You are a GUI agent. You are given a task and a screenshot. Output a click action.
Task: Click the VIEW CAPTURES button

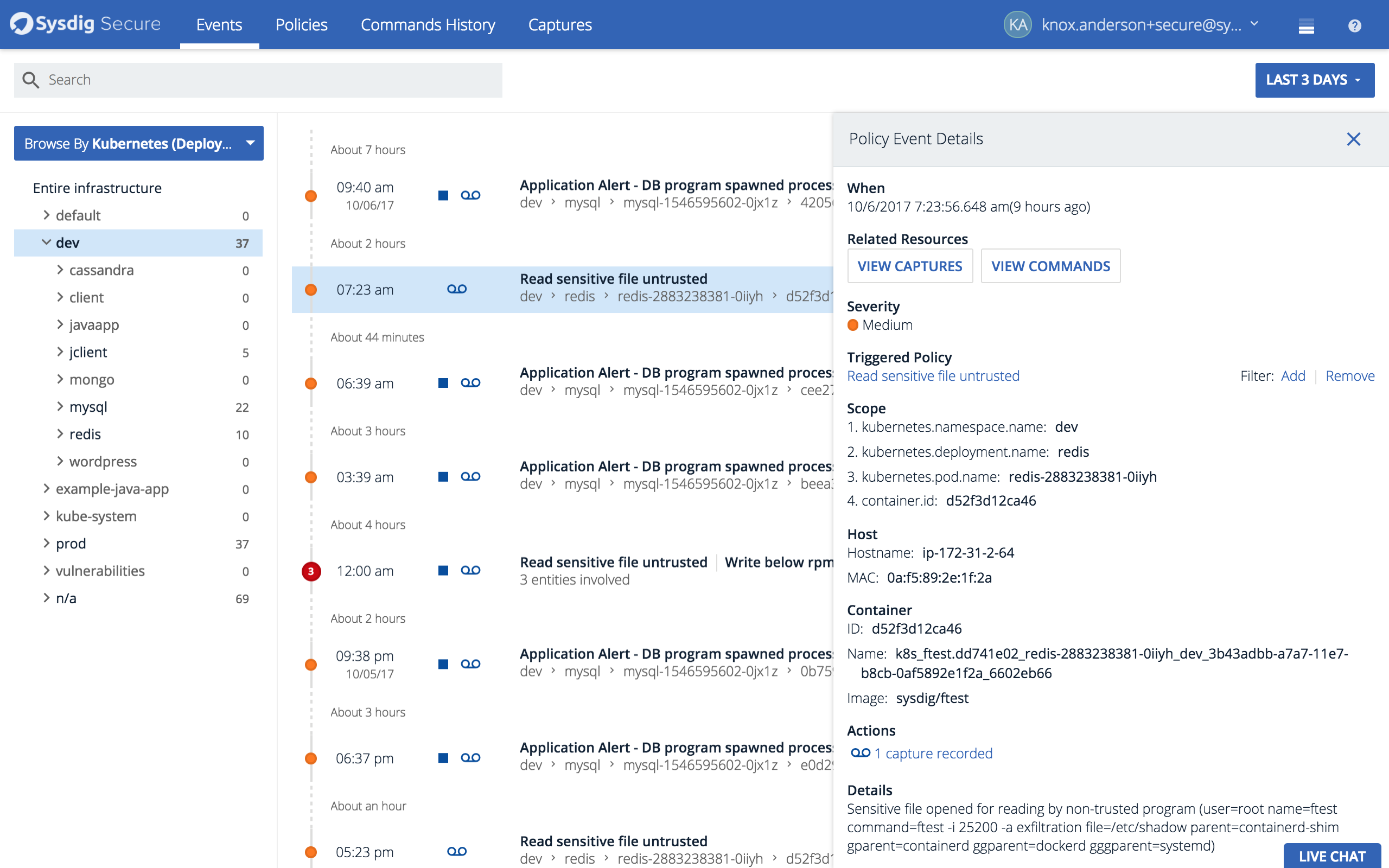pos(910,266)
